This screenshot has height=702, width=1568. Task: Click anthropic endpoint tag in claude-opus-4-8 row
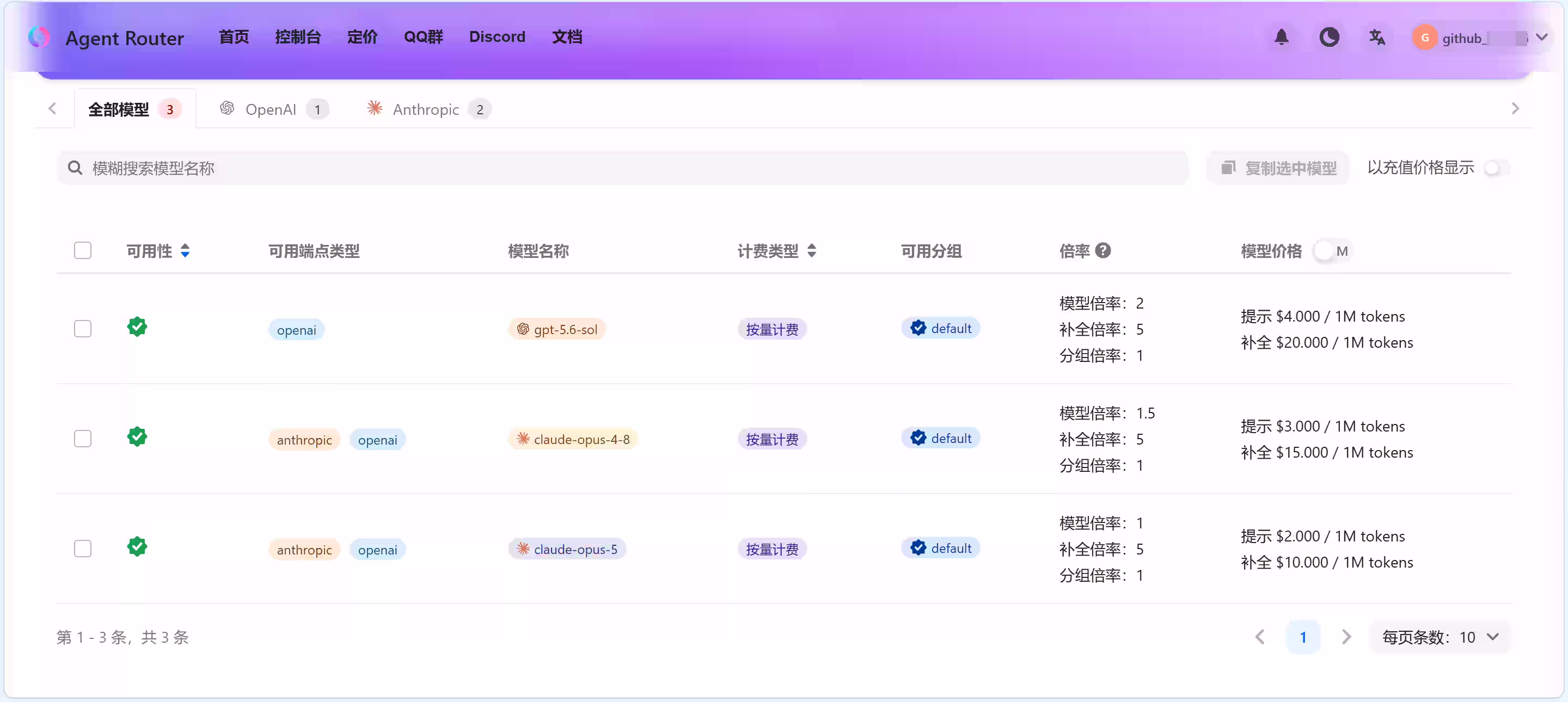(304, 440)
